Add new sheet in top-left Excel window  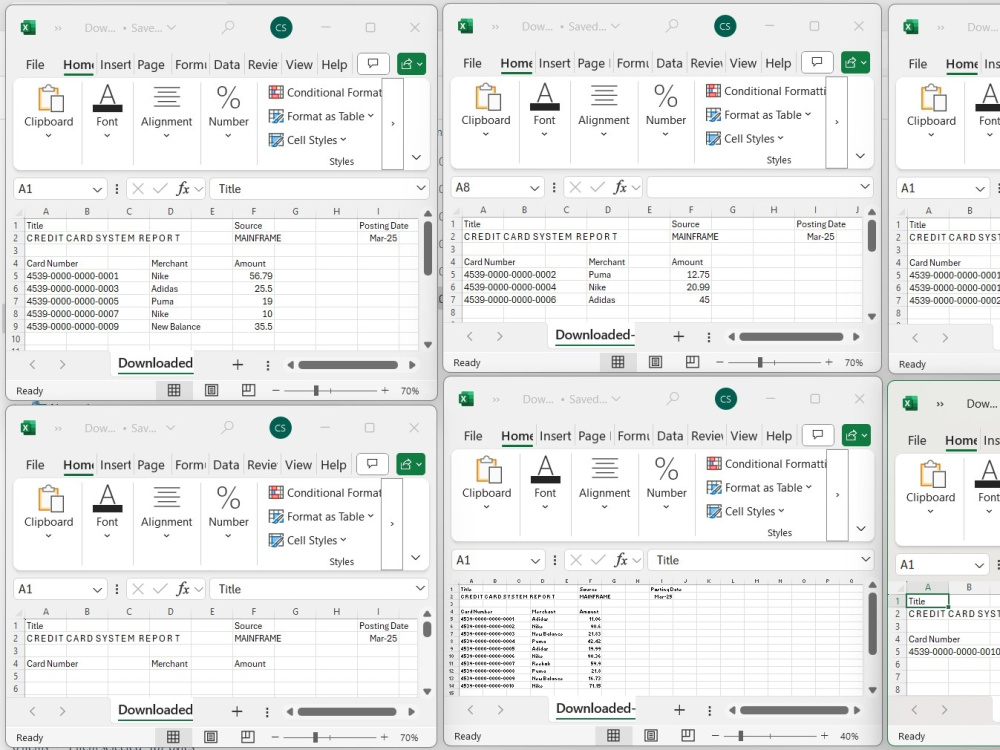point(237,365)
